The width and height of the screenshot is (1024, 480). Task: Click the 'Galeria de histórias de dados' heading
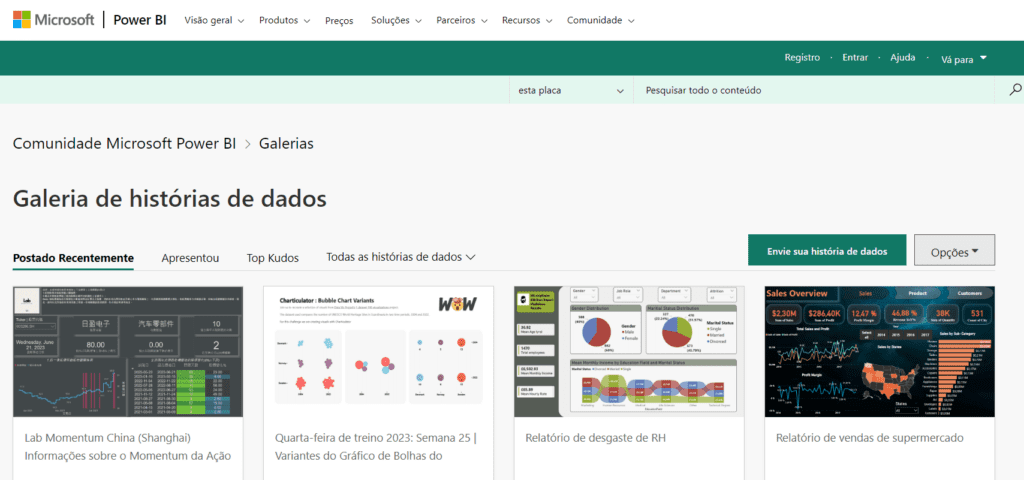click(x=170, y=198)
